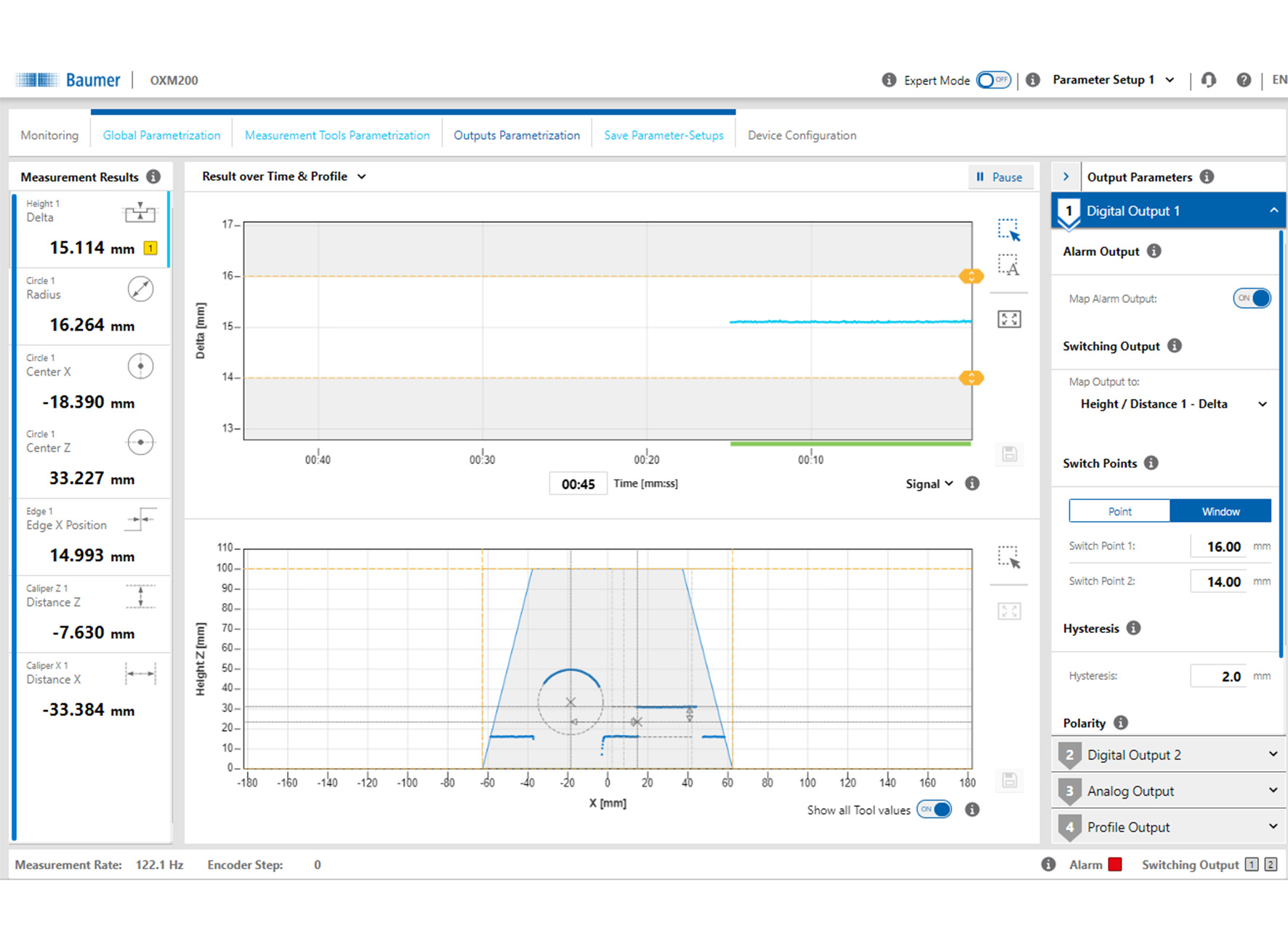Pause the live measurement
The width and height of the screenshot is (1288, 944).
pyautogui.click(x=1000, y=177)
